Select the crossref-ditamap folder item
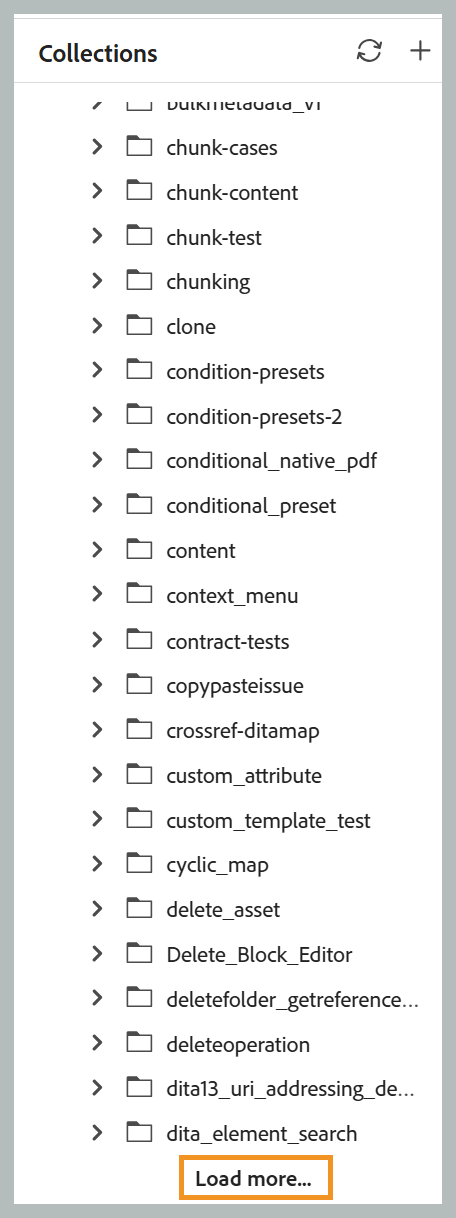Viewport: 456px width, 1218px height. 243,730
